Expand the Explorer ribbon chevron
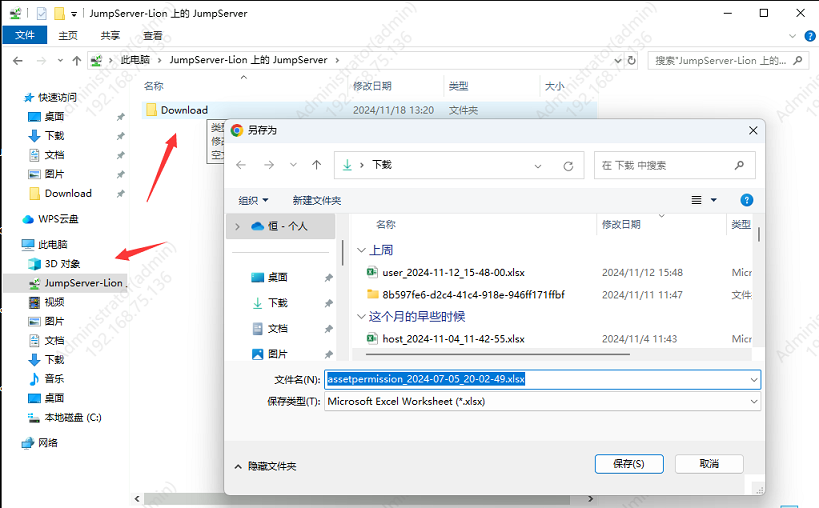The height and width of the screenshot is (508, 819). 792,36
